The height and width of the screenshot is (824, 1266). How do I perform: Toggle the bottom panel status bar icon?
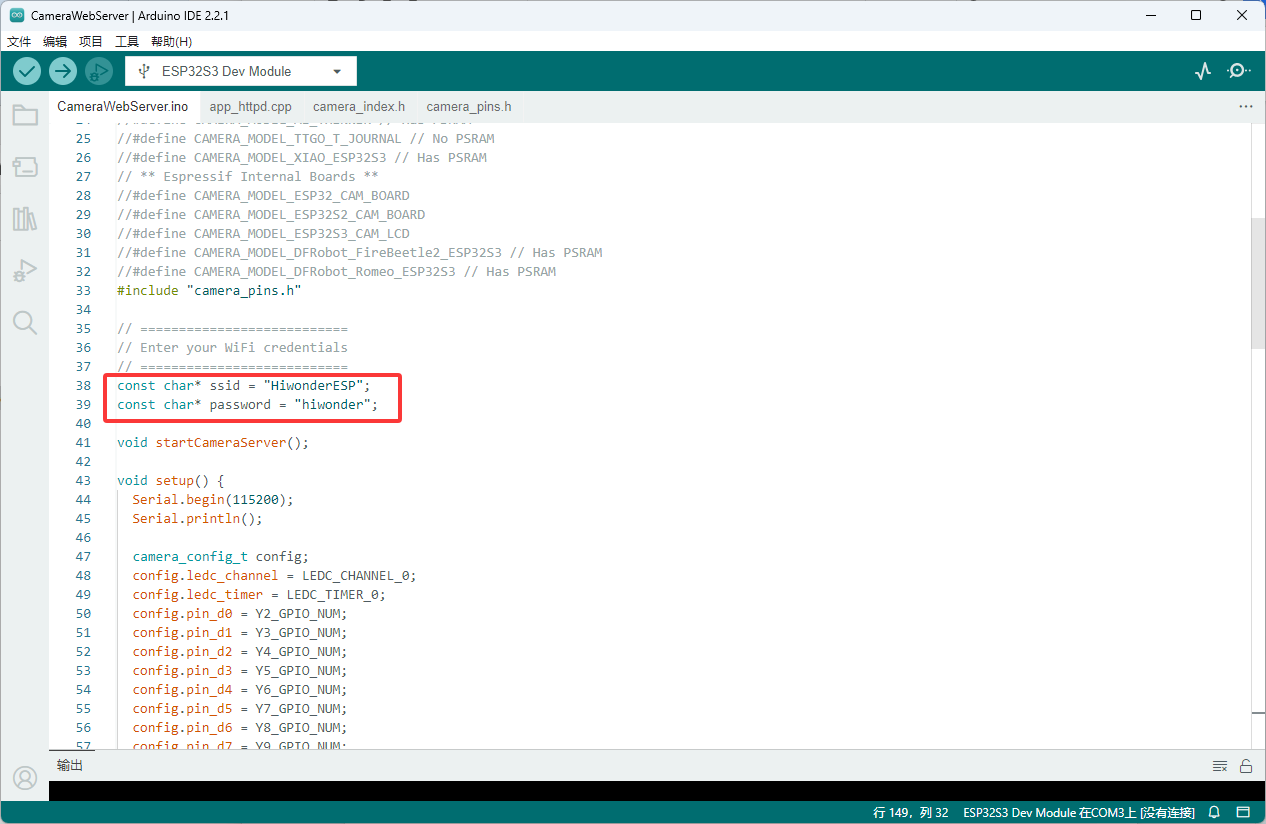point(1243,812)
